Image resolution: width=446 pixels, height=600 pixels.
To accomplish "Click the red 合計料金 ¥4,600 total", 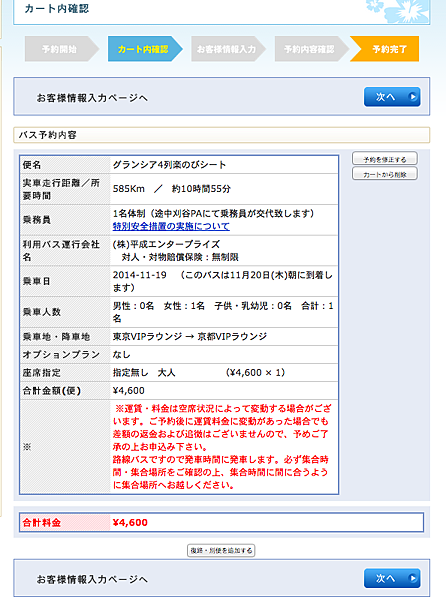I will coord(130,523).
